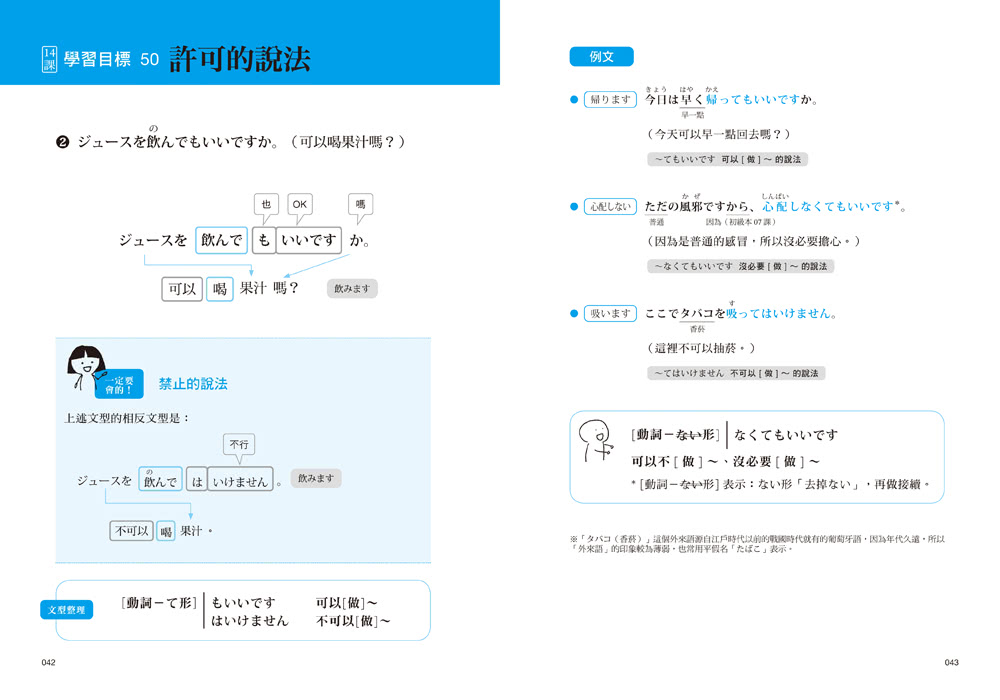The width and height of the screenshot is (1000, 700).
Task: Click the 不行 speech bubble
Action: pyautogui.click(x=239, y=444)
